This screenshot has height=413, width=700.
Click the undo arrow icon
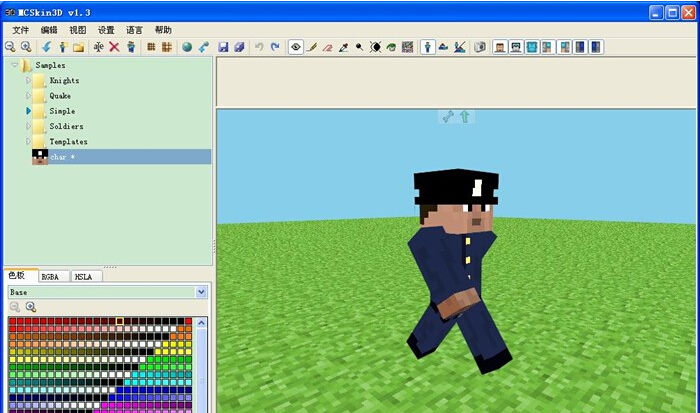point(259,47)
